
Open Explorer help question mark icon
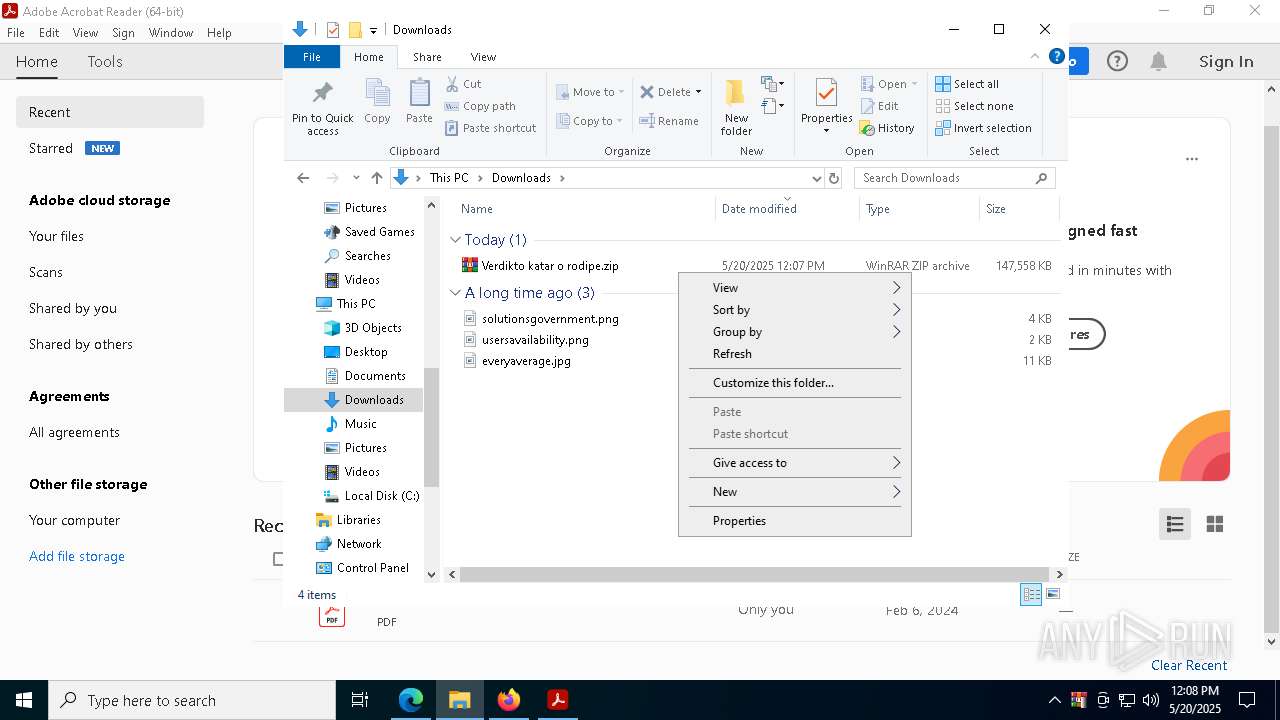[x=1056, y=57]
